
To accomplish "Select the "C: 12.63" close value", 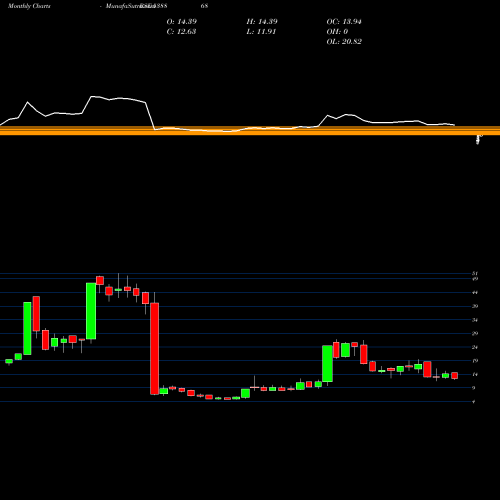I will [181, 32].
